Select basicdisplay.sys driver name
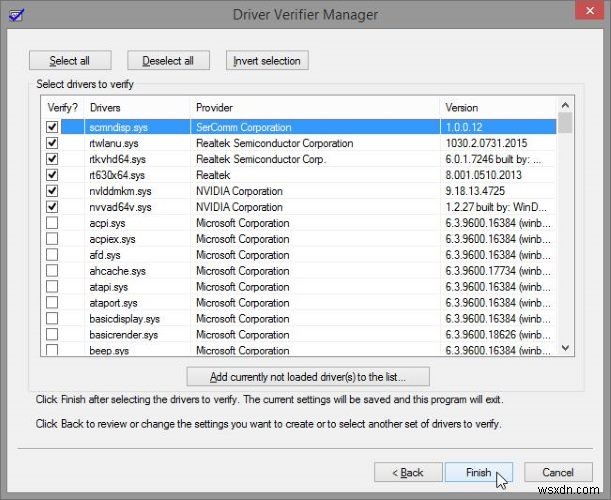Image resolution: width=611 pixels, height=500 pixels. pos(125,319)
